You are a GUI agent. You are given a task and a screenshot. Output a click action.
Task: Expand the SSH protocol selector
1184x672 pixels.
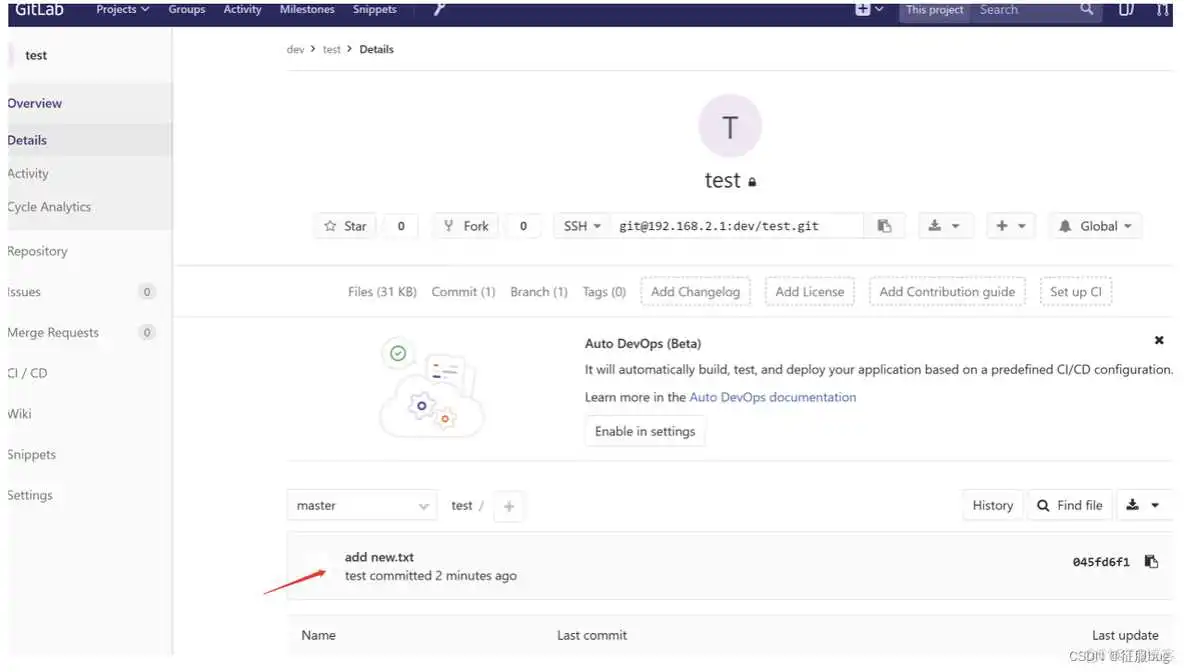point(581,225)
